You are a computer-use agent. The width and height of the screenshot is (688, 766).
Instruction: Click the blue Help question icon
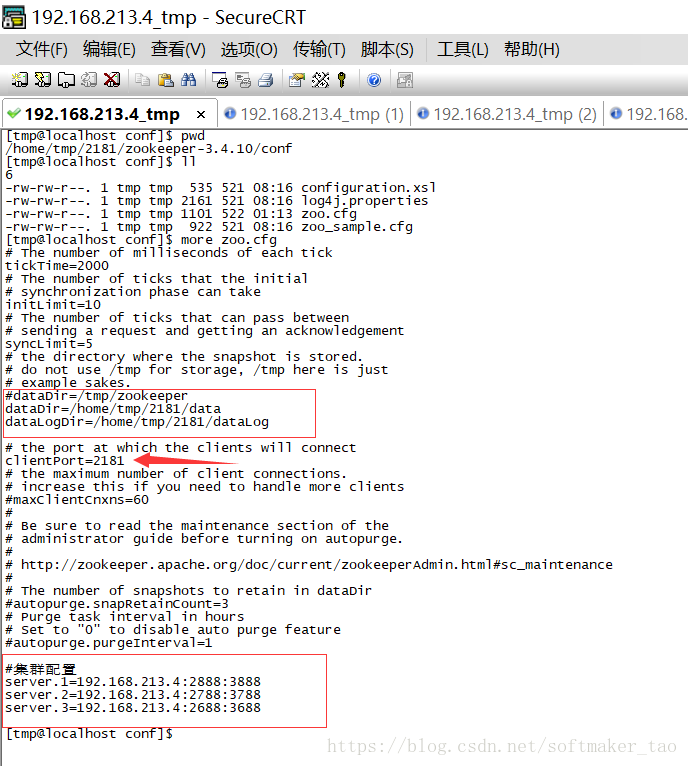[374, 80]
